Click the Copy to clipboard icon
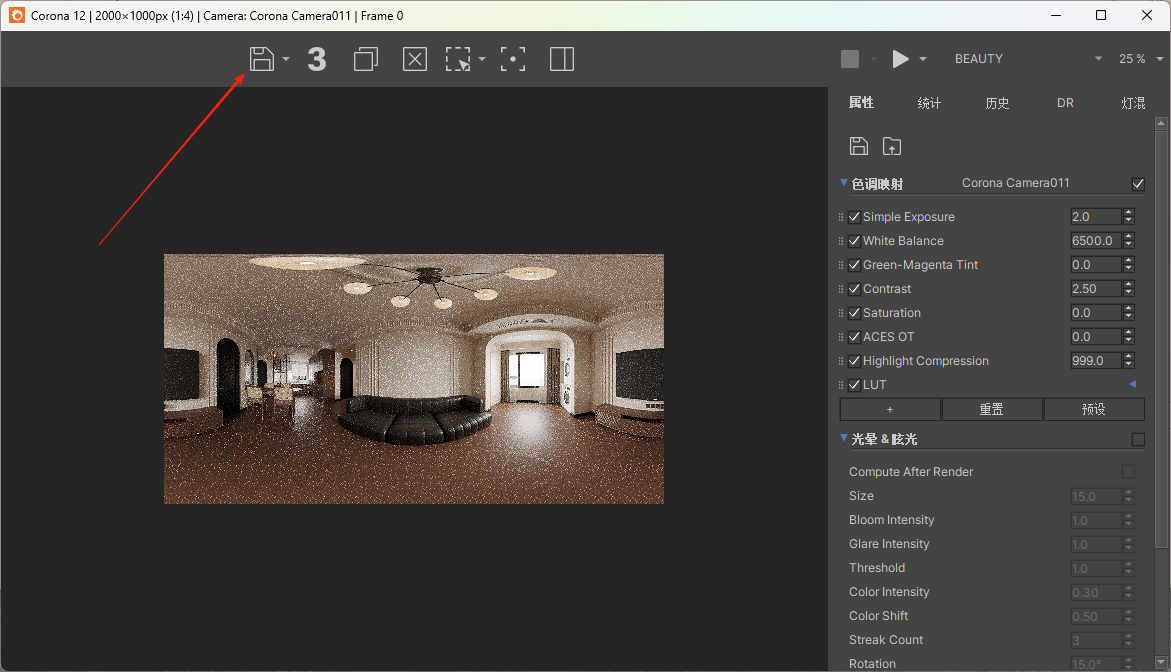Image resolution: width=1171 pixels, height=672 pixels. [x=366, y=59]
